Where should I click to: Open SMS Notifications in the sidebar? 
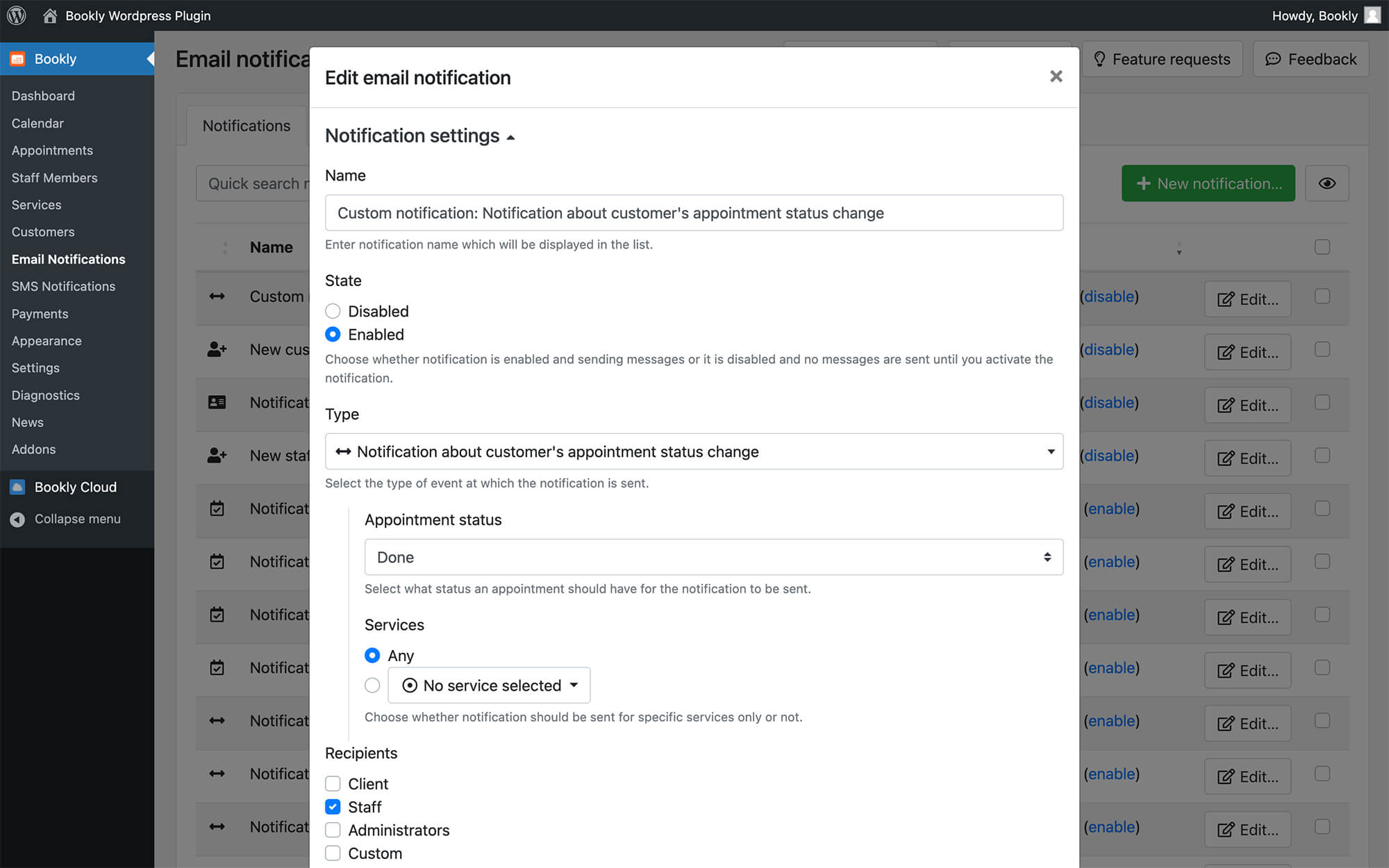63,286
